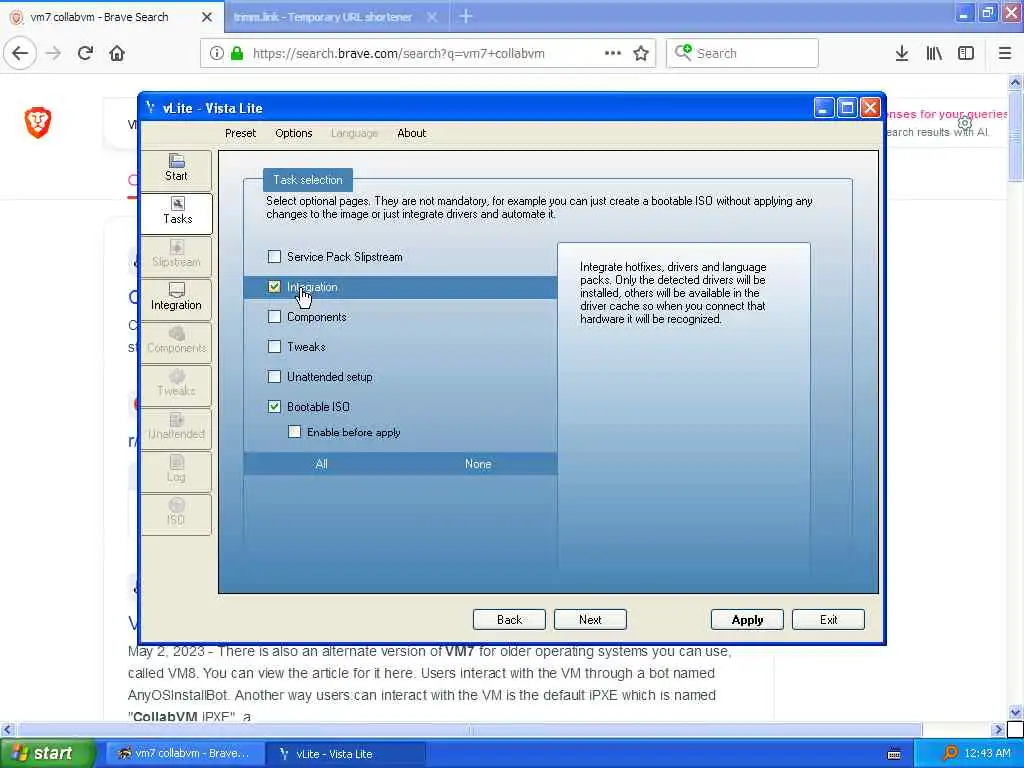Click the Components sidebar icon

pyautogui.click(x=176, y=341)
